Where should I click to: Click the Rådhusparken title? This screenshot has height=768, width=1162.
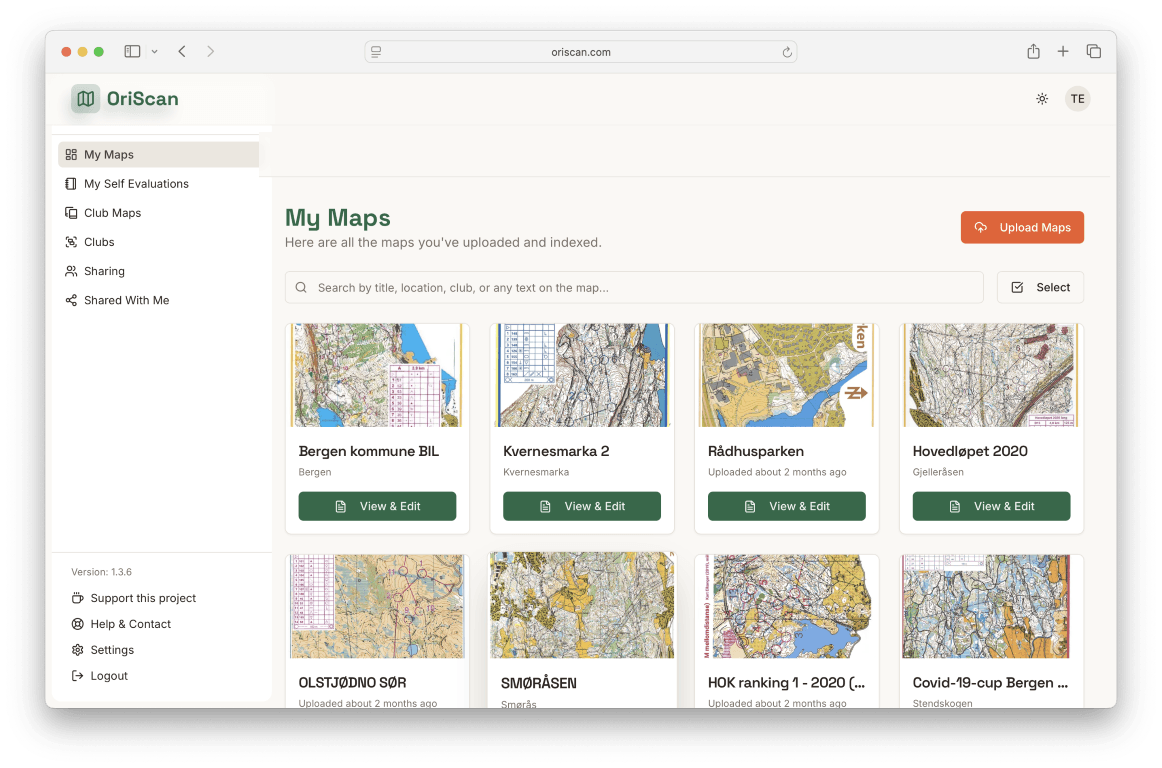[x=756, y=451]
